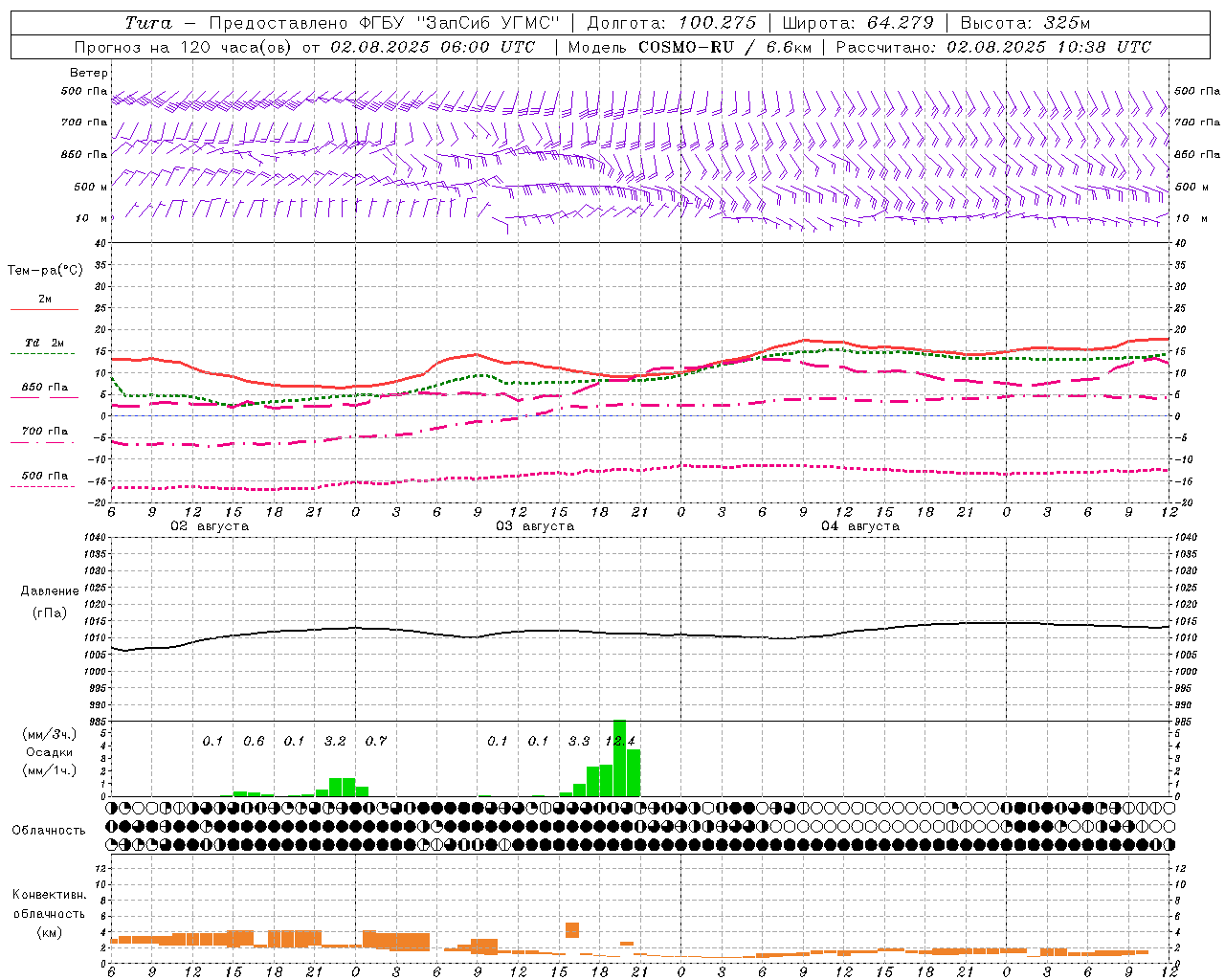Click the "(км)" unit label for convective clouds
1225x980 pixels.
coord(49,932)
